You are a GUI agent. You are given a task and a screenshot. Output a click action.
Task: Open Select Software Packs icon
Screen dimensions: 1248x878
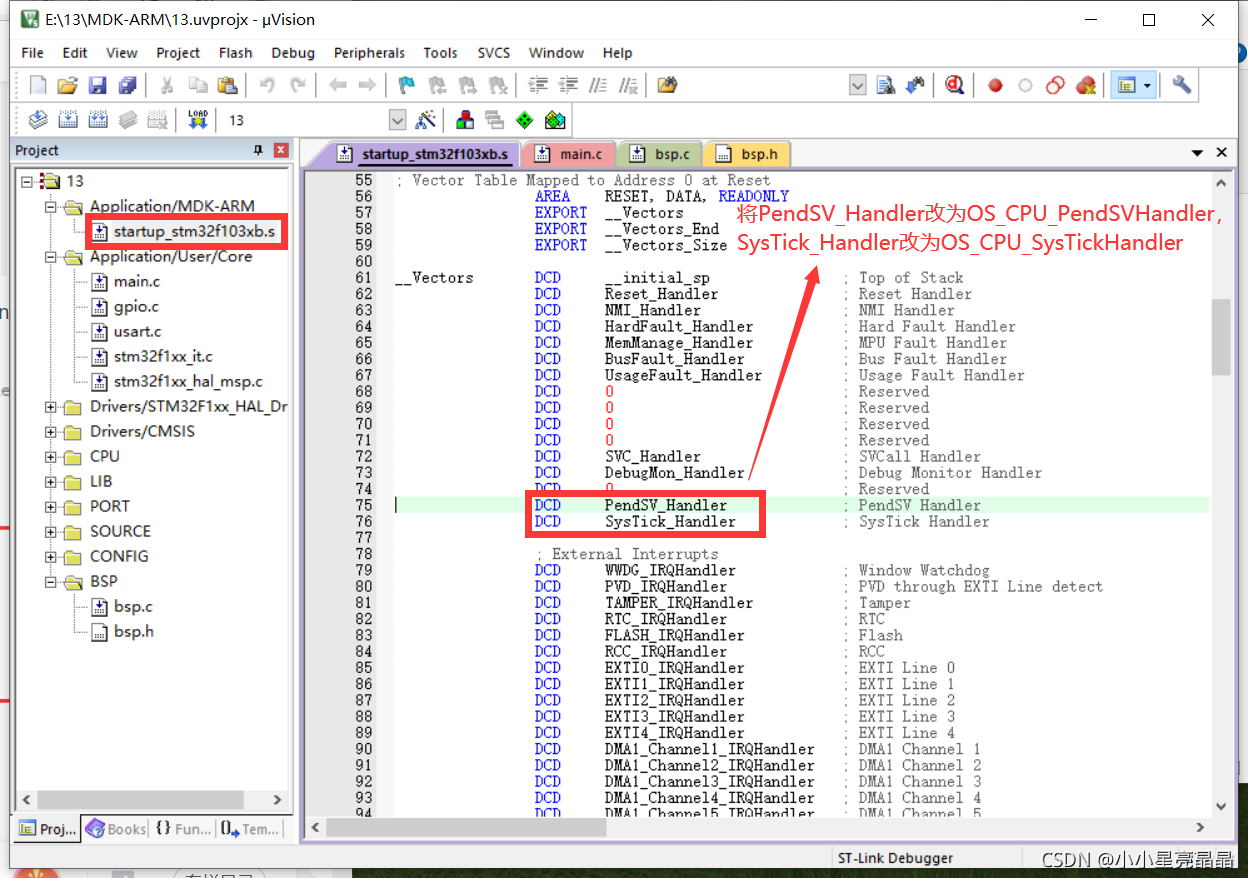point(555,120)
